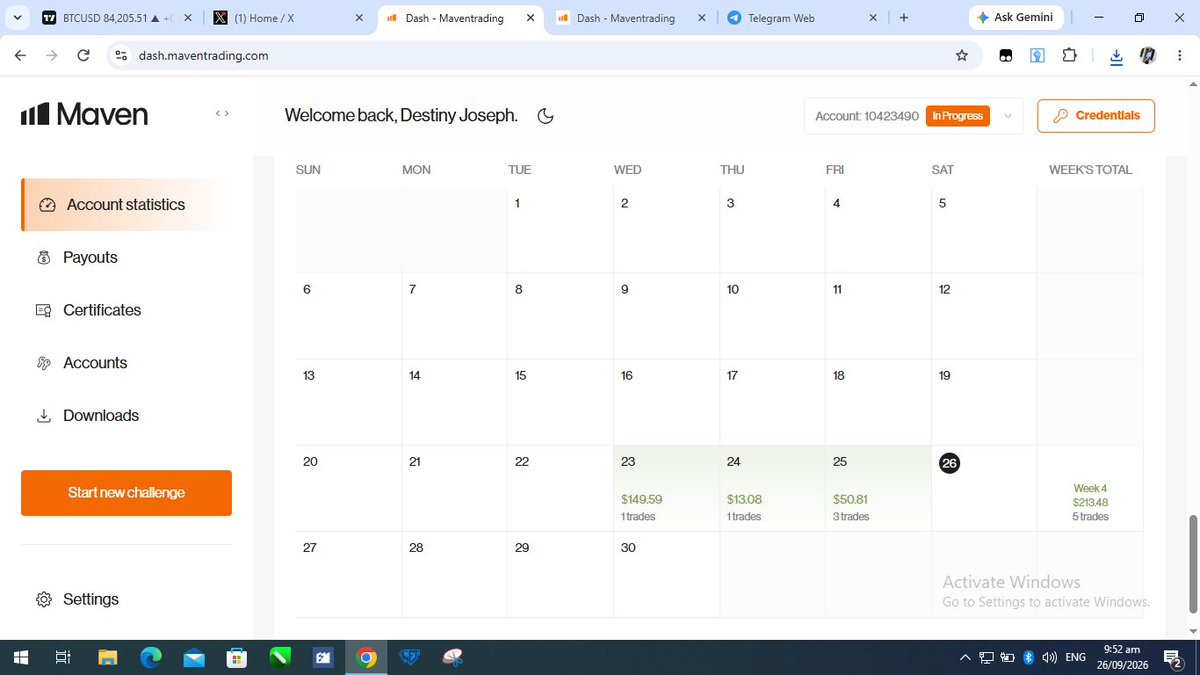Open Settings in the sidebar

91,600
